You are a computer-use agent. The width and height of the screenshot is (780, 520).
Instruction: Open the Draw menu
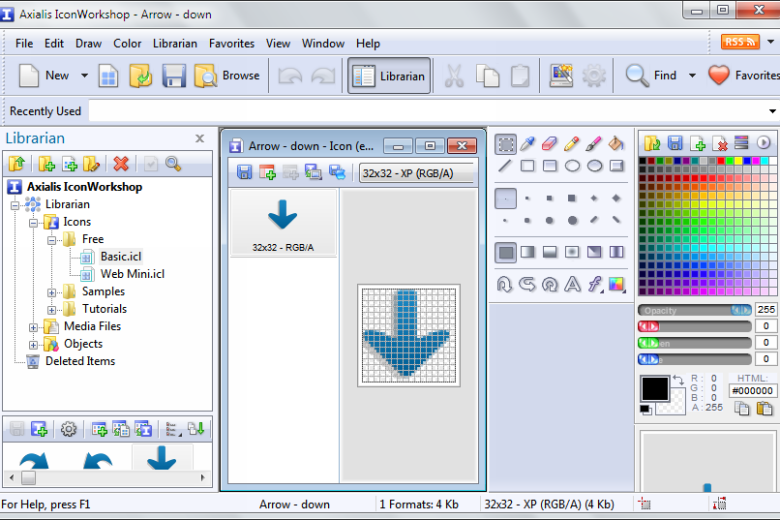(x=89, y=44)
